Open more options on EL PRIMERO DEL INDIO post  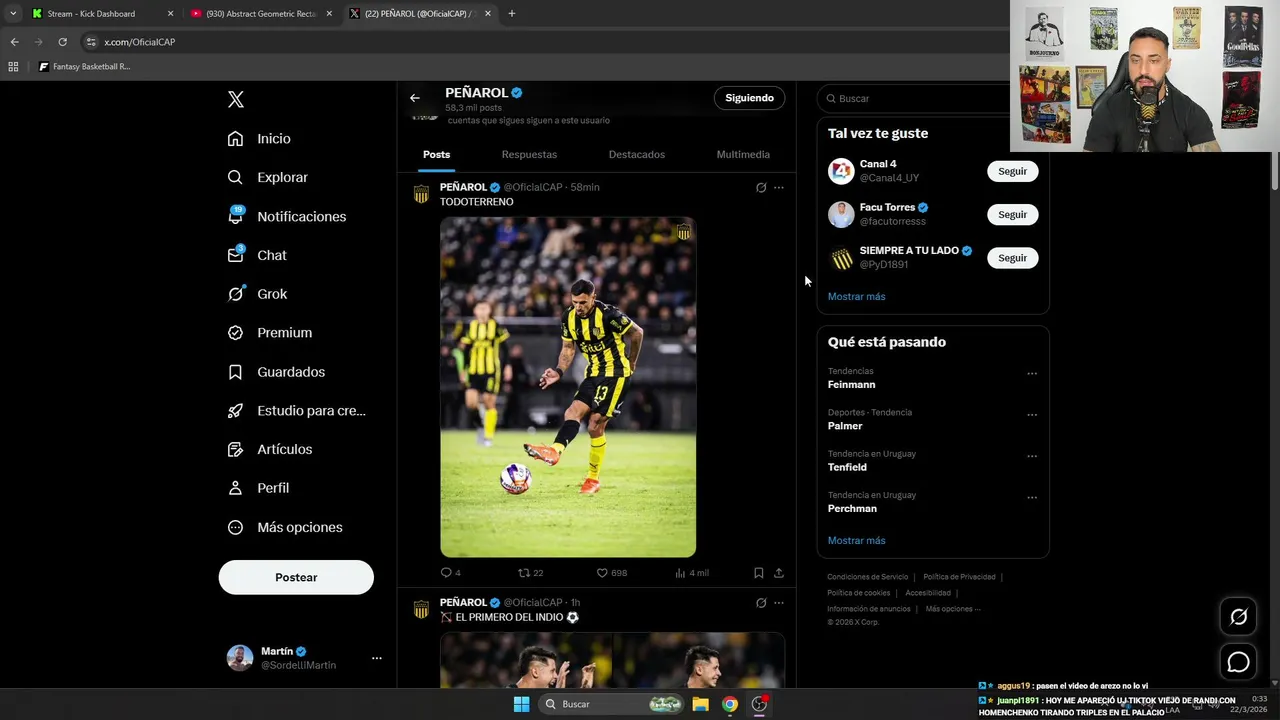click(779, 603)
